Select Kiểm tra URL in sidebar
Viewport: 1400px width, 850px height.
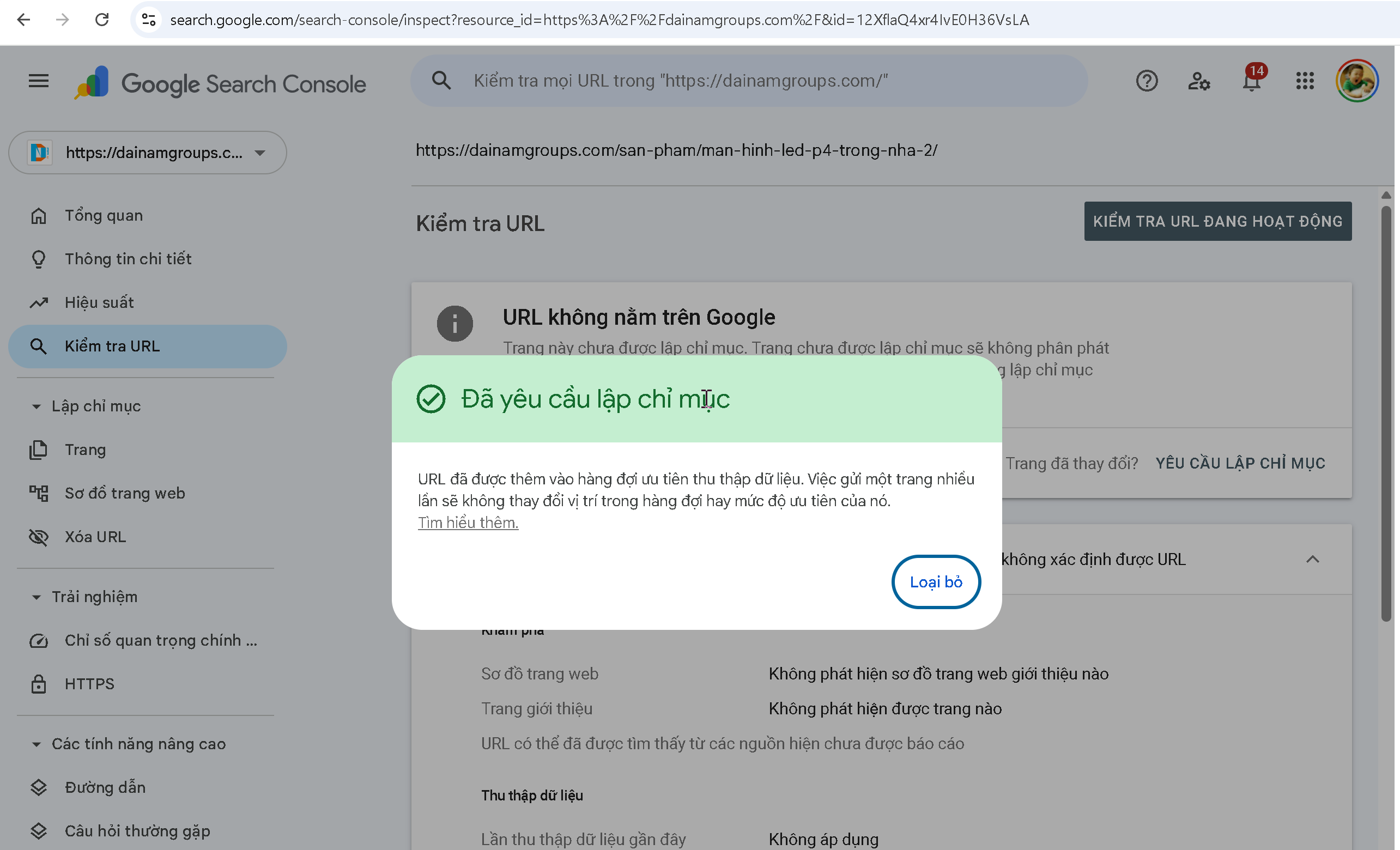coord(147,346)
